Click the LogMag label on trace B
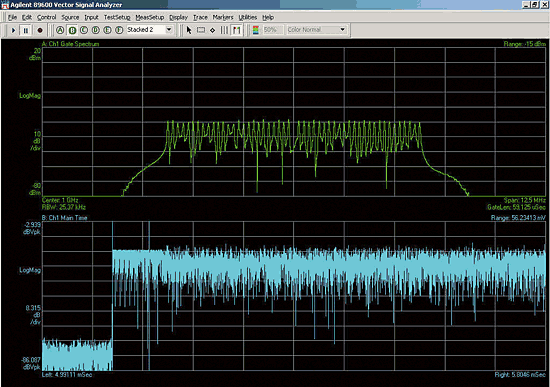The height and width of the screenshot is (387, 550). point(30,270)
